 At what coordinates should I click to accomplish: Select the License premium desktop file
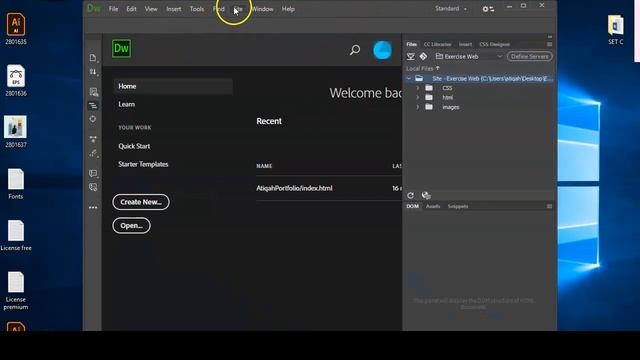[16, 291]
